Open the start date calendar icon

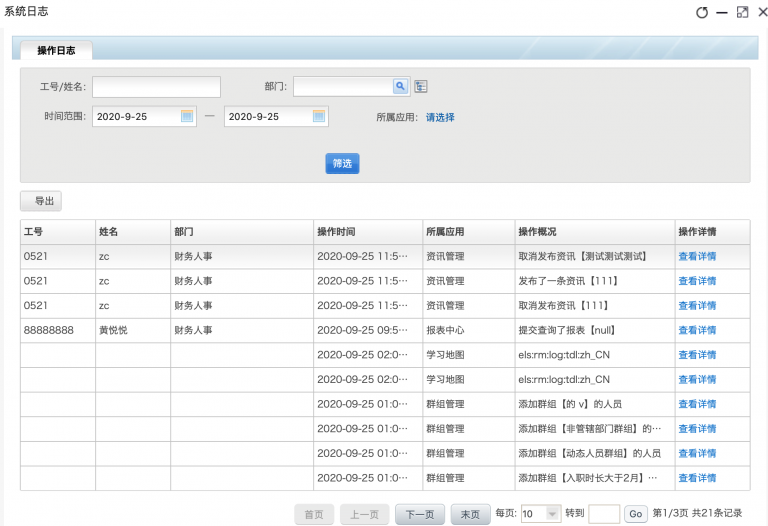coord(187,116)
